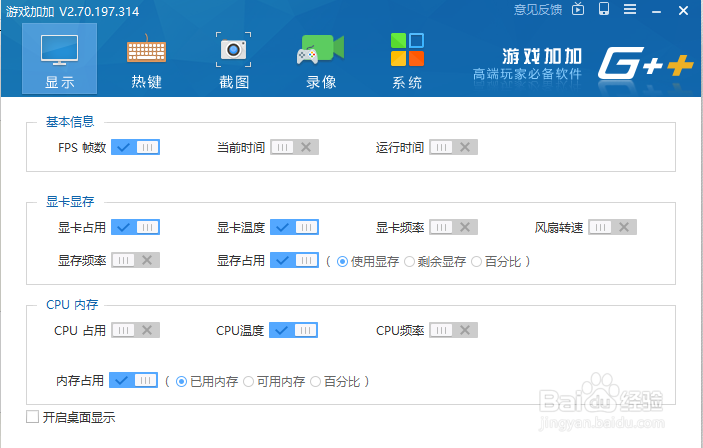Click the mobile phone icon in title bar

point(604,9)
